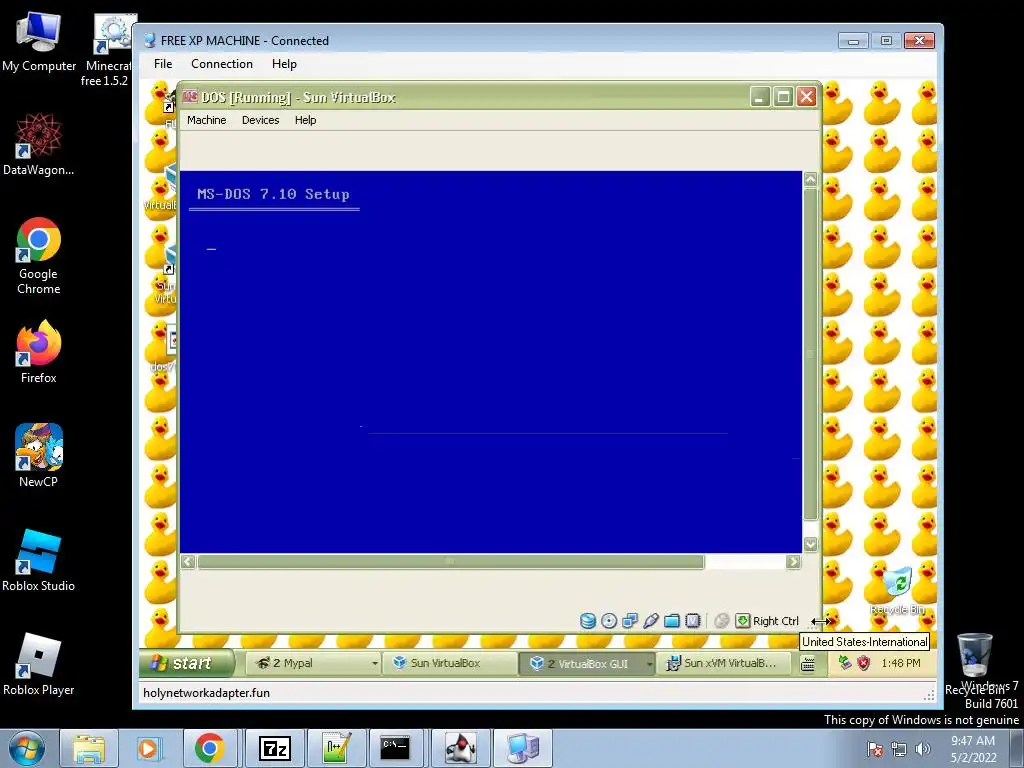The width and height of the screenshot is (1024, 768).
Task: Open the network adapters status icon
Action: (x=630, y=621)
